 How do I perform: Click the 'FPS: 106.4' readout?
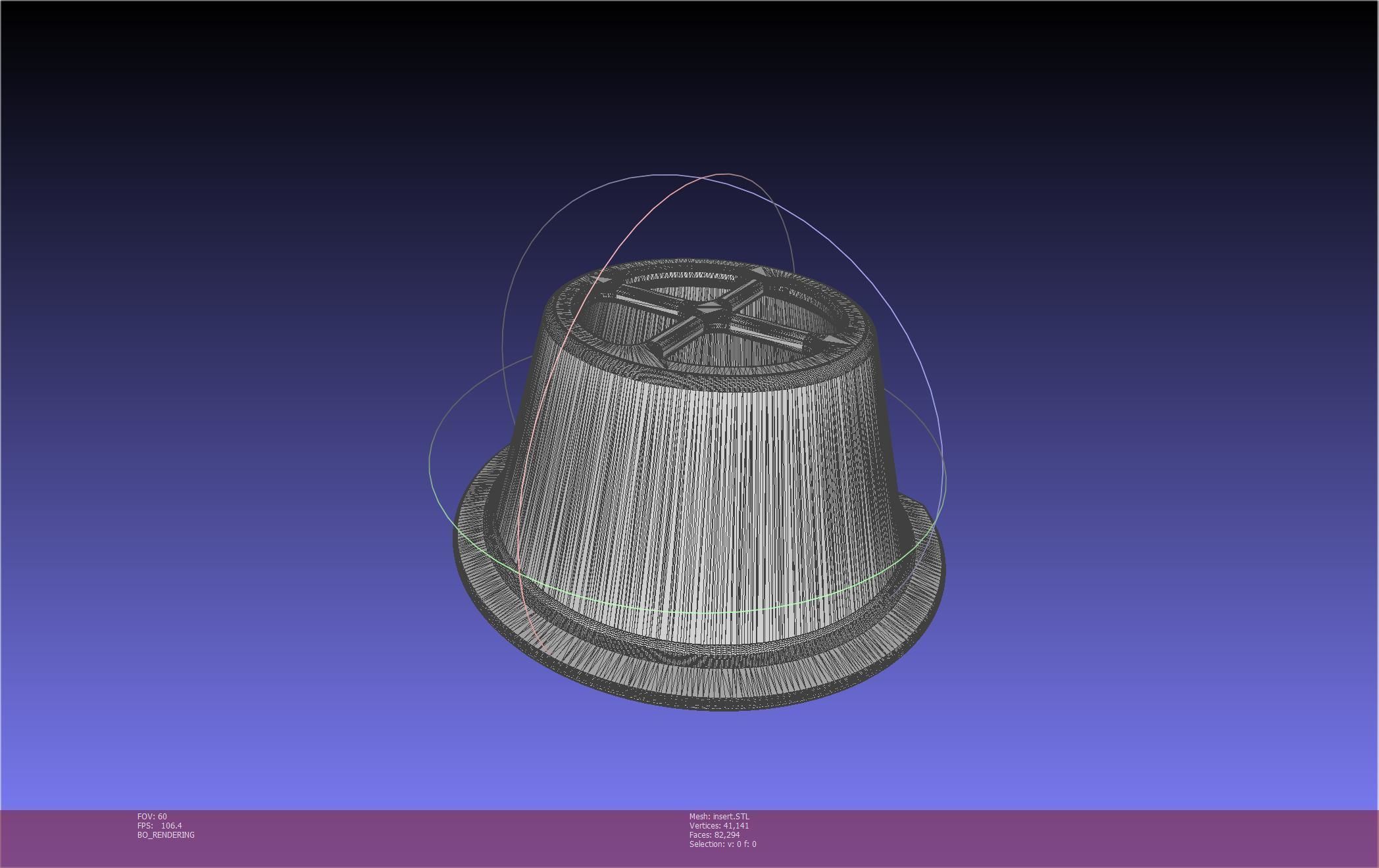click(x=159, y=825)
